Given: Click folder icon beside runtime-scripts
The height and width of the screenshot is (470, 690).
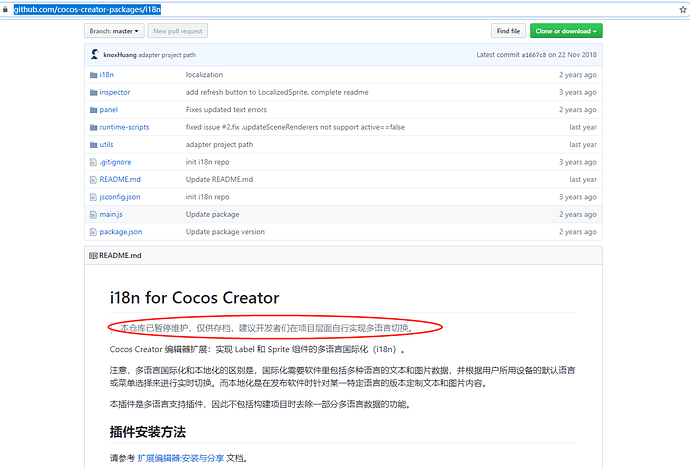Looking at the screenshot, I should click(93, 127).
